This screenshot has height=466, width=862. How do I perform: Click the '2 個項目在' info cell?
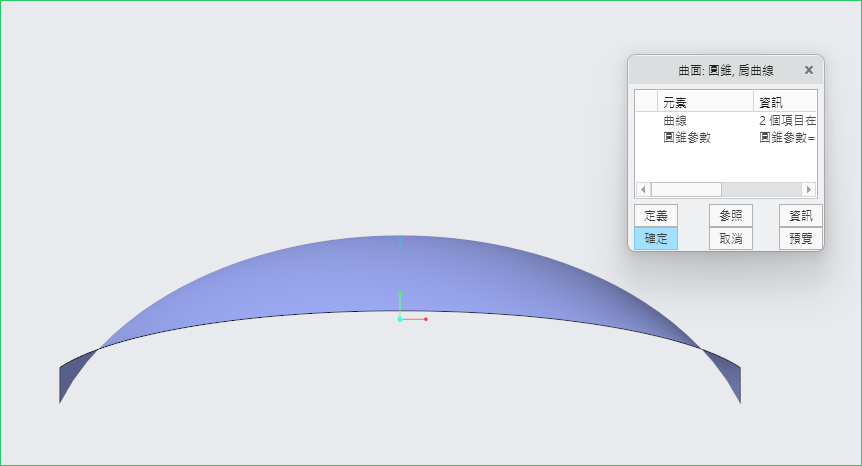(x=787, y=120)
